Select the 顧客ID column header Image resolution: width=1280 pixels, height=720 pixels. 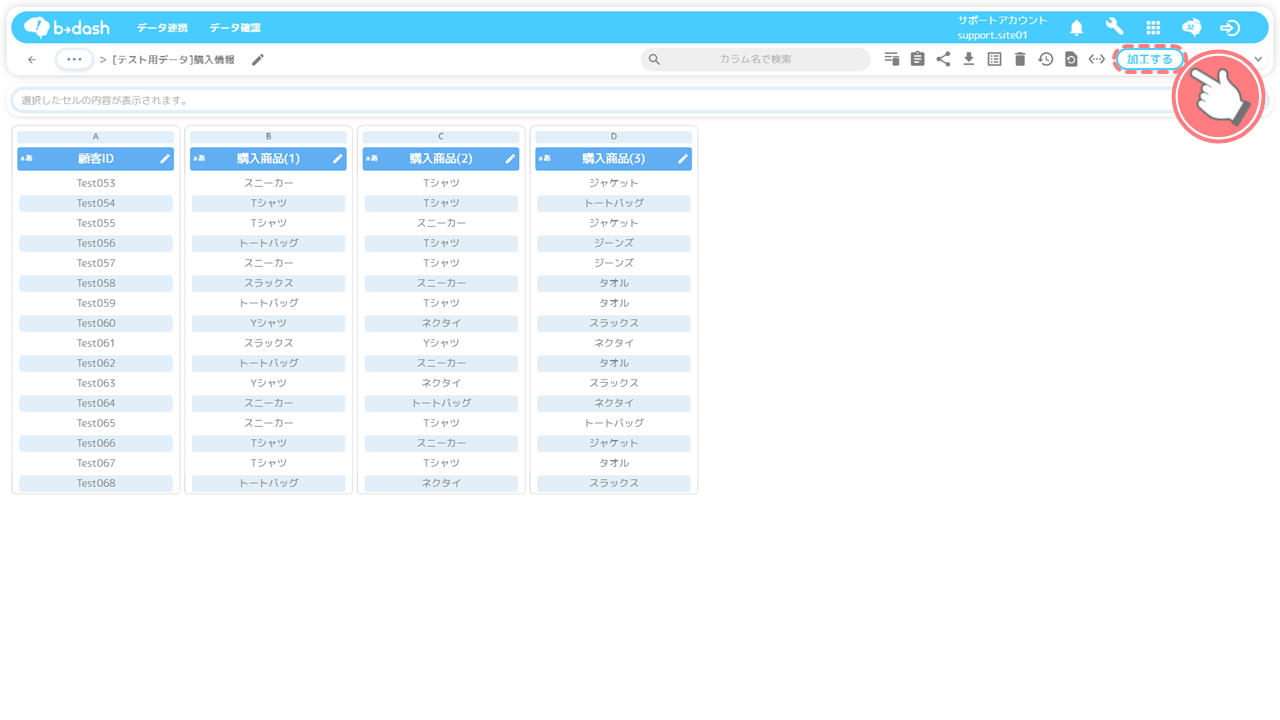click(96, 158)
